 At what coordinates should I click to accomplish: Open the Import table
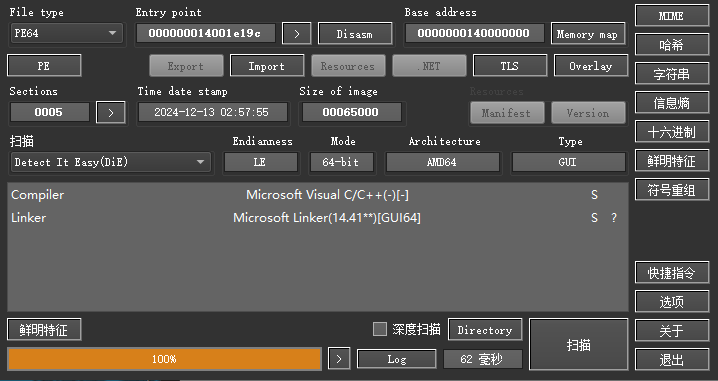coord(267,66)
